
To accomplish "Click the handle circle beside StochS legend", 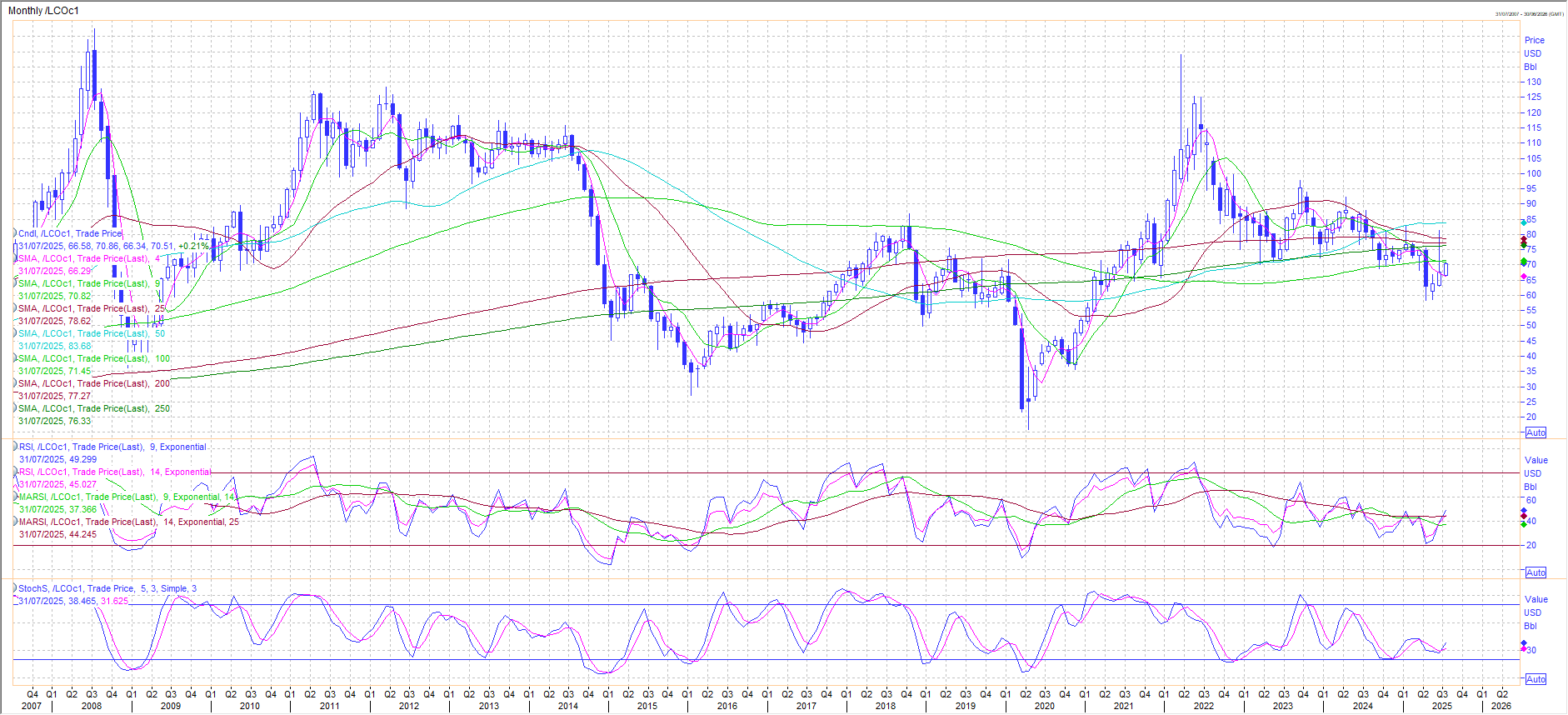I will 14,587.
